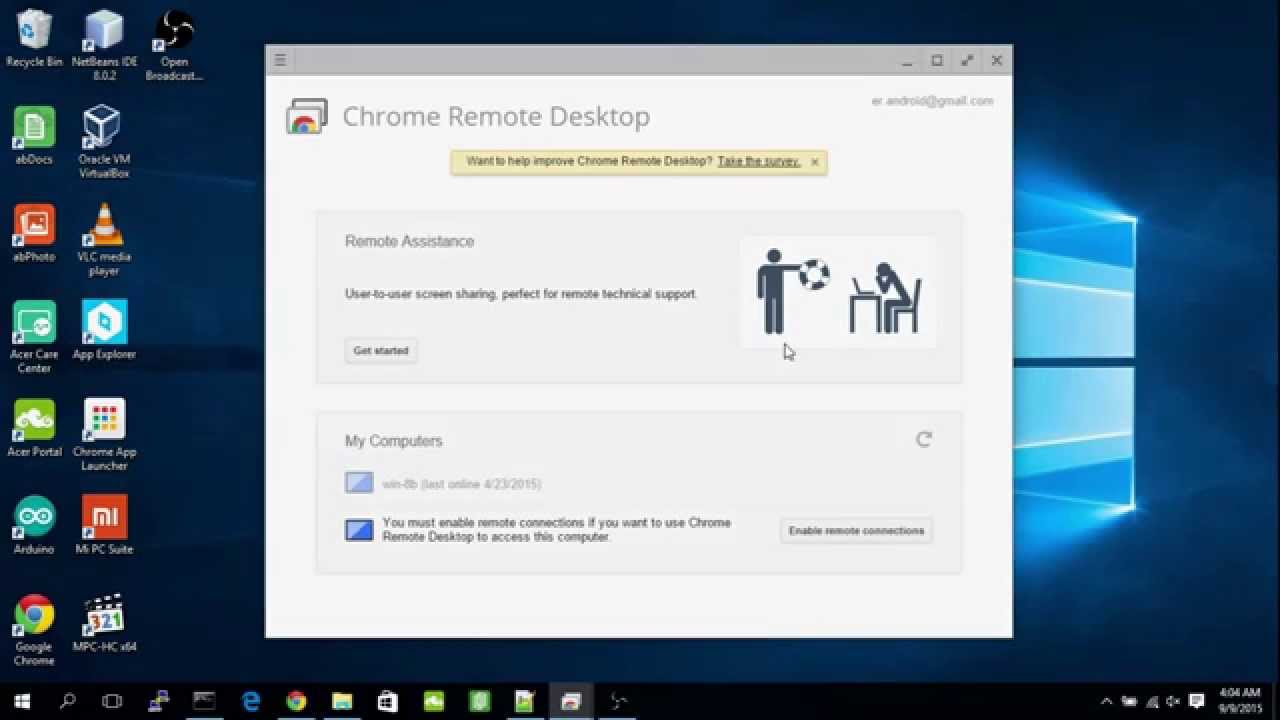Open Task View from the taskbar
The image size is (1280, 720).
[113, 702]
